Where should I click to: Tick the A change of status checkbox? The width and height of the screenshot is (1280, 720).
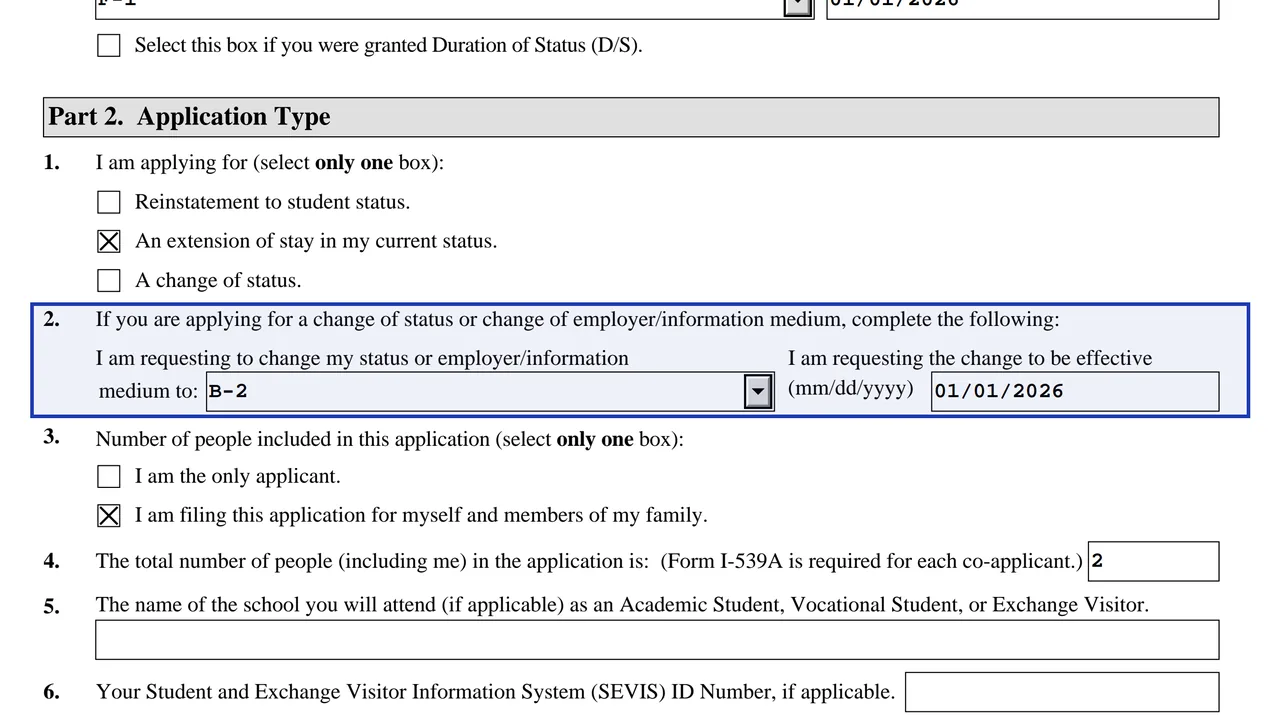coord(109,280)
